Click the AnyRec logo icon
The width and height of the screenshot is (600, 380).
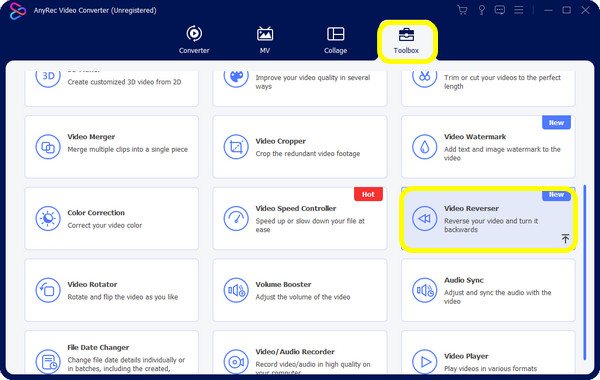tap(18, 10)
